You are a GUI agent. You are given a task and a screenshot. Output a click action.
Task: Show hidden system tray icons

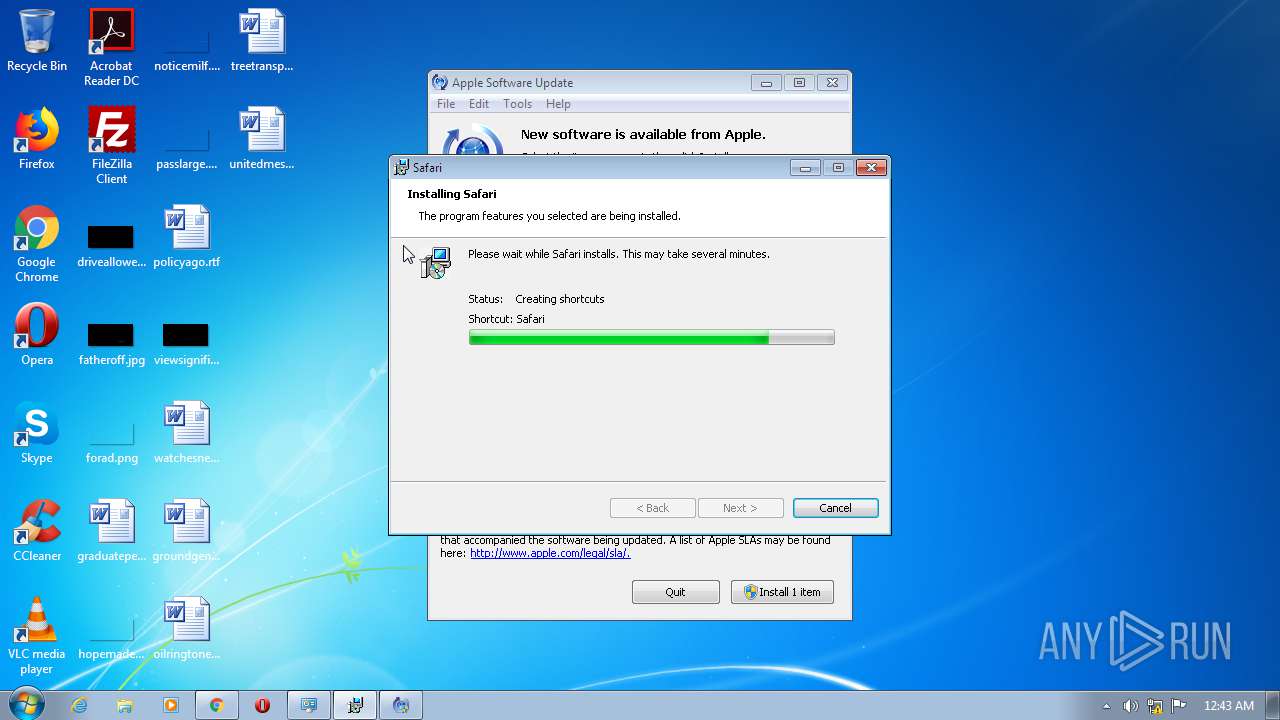pos(1106,706)
